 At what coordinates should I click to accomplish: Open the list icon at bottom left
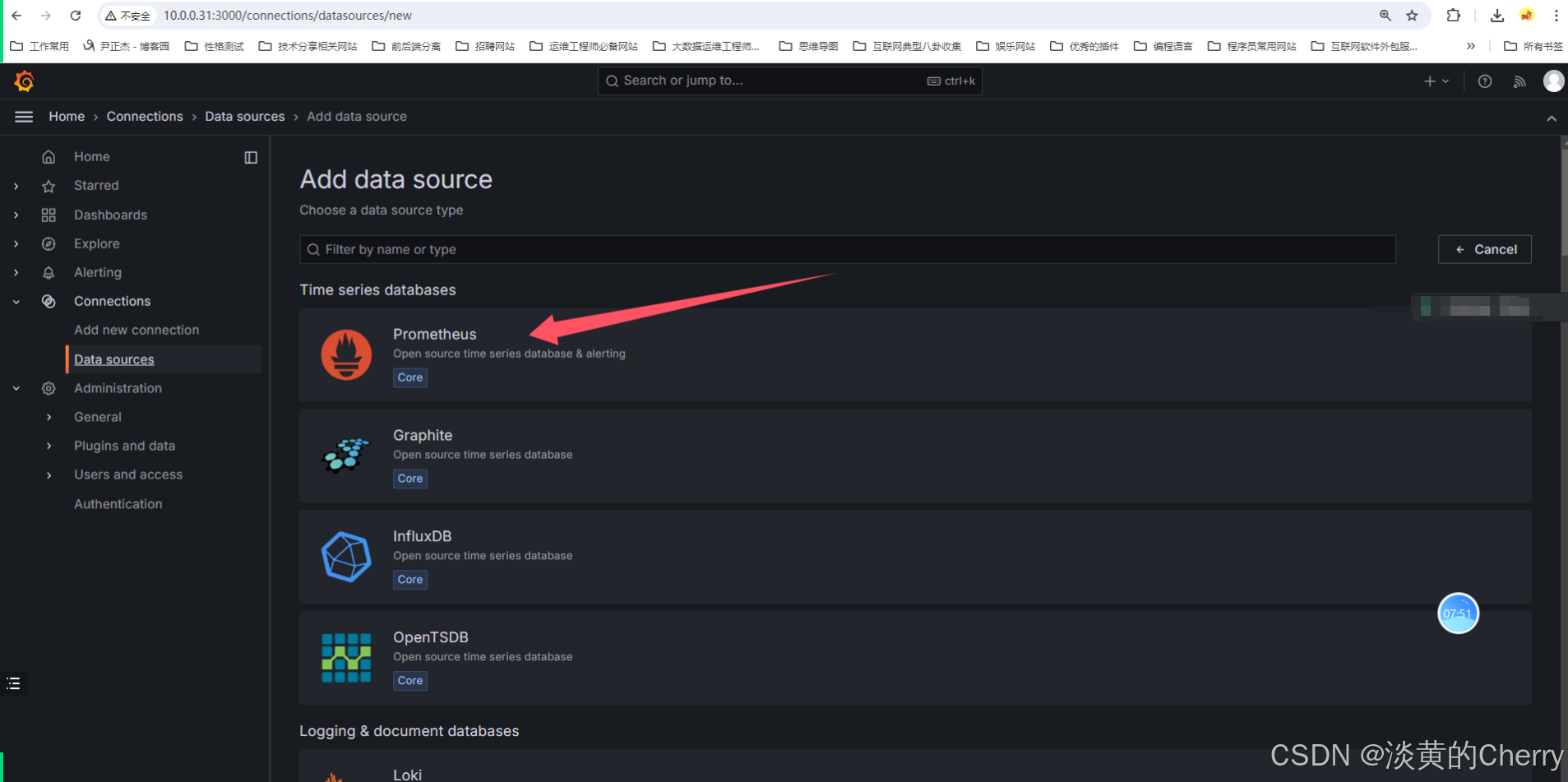tap(13, 683)
